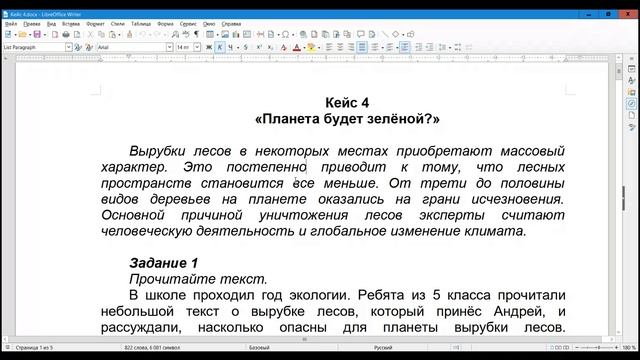Click the Insert Table icon

coord(210,35)
